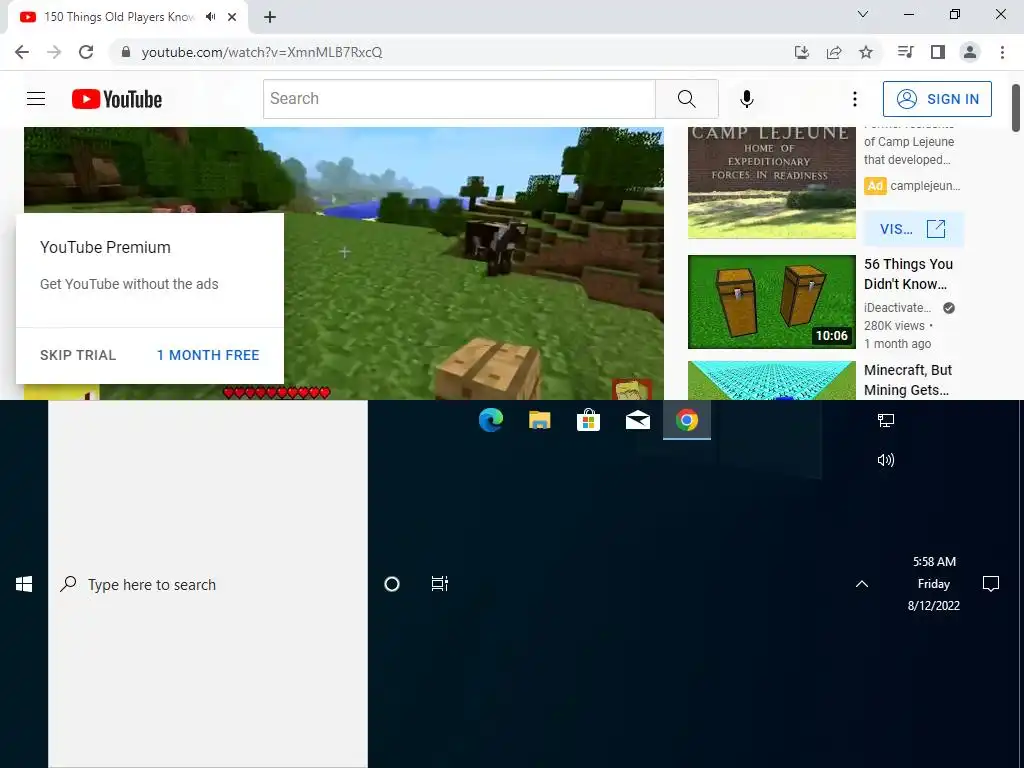Open File Explorer from taskbar
This screenshot has width=1024, height=768.
539,420
